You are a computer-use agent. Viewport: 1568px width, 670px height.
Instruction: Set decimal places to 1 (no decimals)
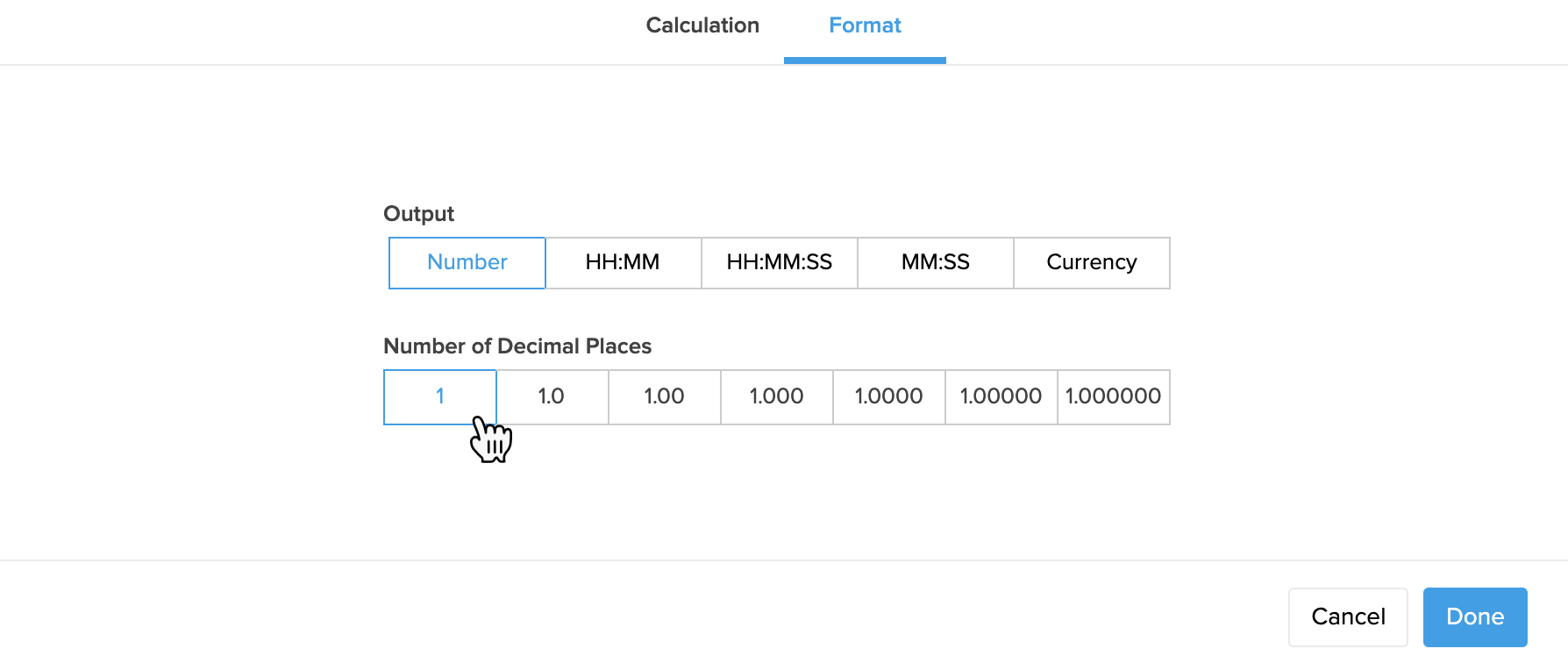pos(440,396)
